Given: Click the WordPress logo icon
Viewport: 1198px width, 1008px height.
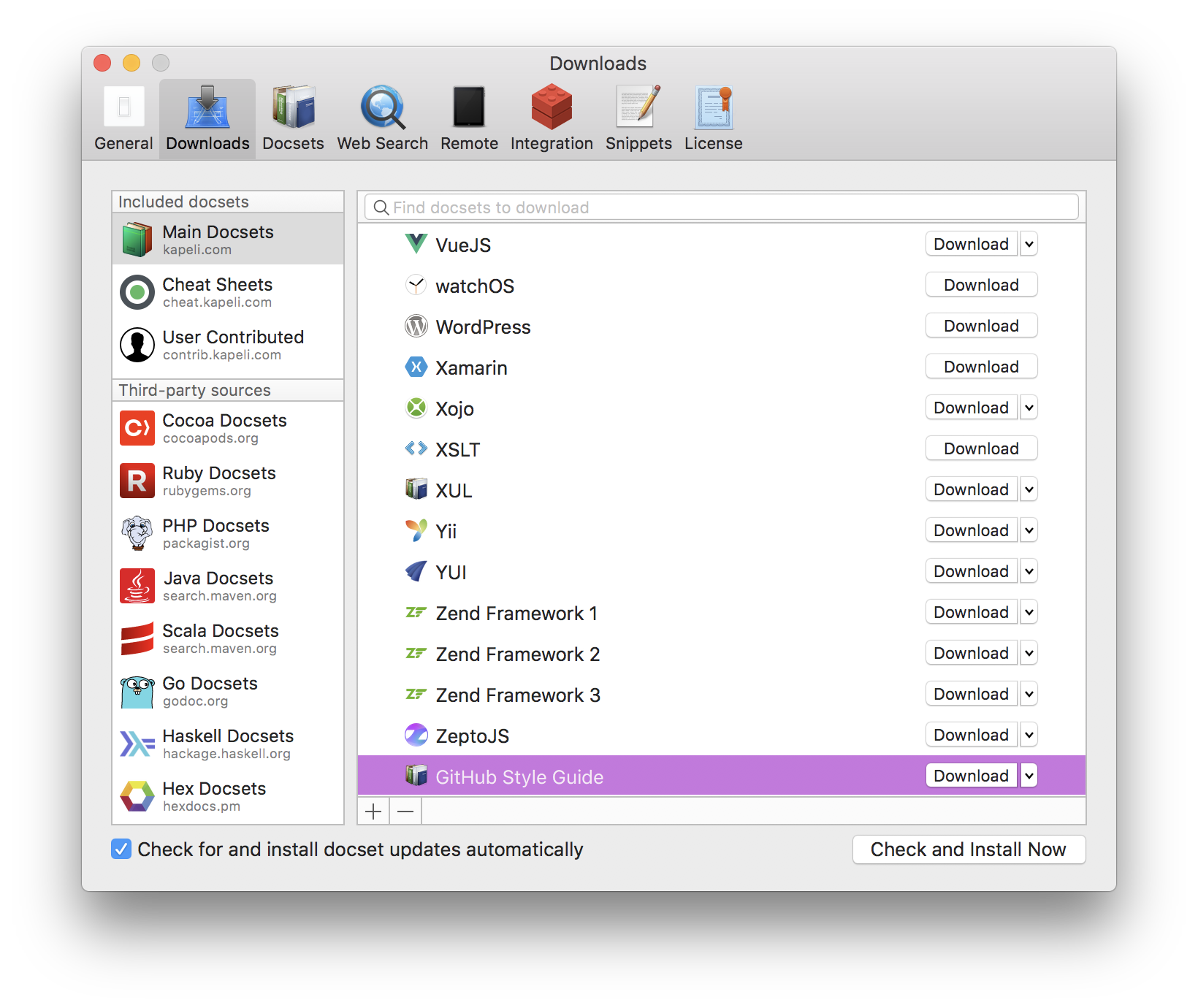Looking at the screenshot, I should [x=416, y=326].
